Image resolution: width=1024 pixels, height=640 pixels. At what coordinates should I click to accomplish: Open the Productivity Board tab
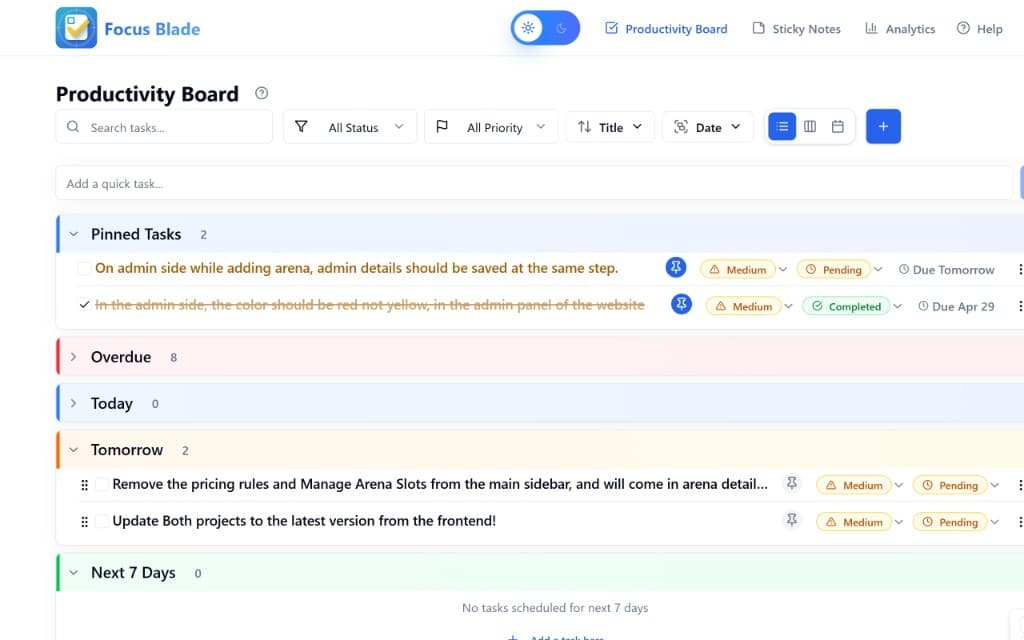click(x=666, y=29)
